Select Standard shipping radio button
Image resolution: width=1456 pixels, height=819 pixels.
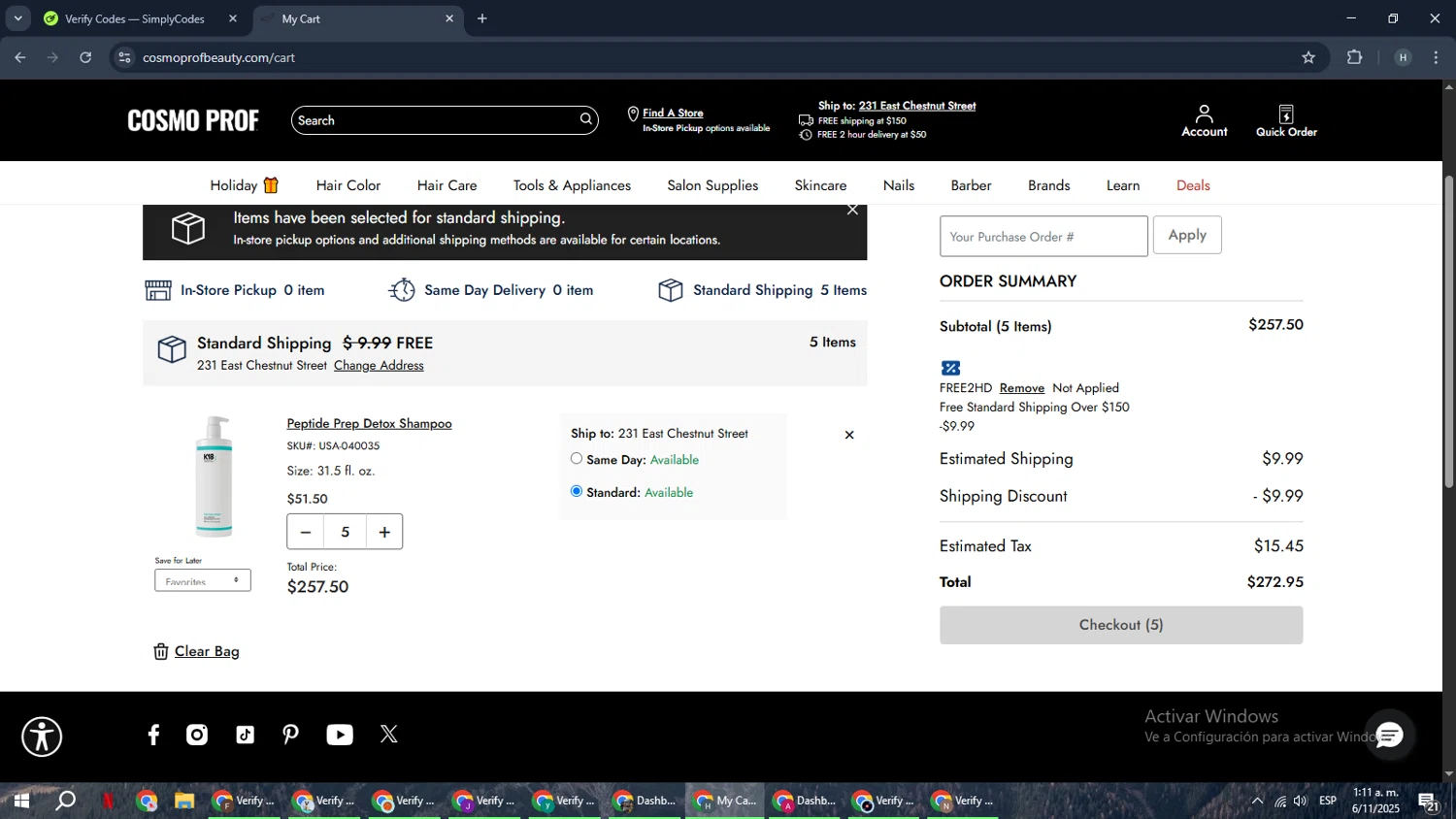click(x=577, y=492)
